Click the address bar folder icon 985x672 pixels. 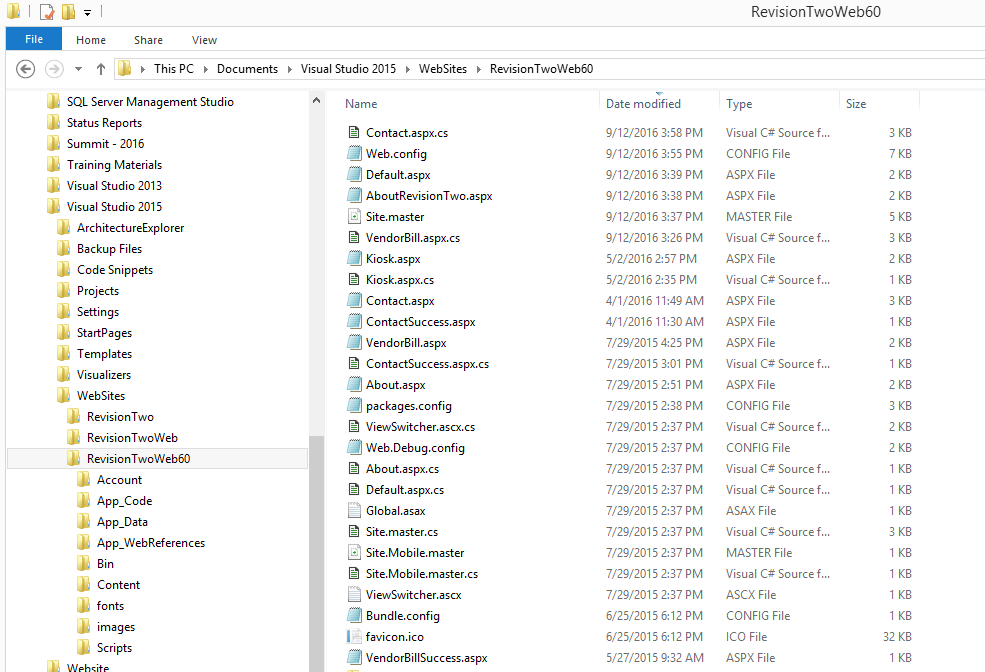point(124,68)
